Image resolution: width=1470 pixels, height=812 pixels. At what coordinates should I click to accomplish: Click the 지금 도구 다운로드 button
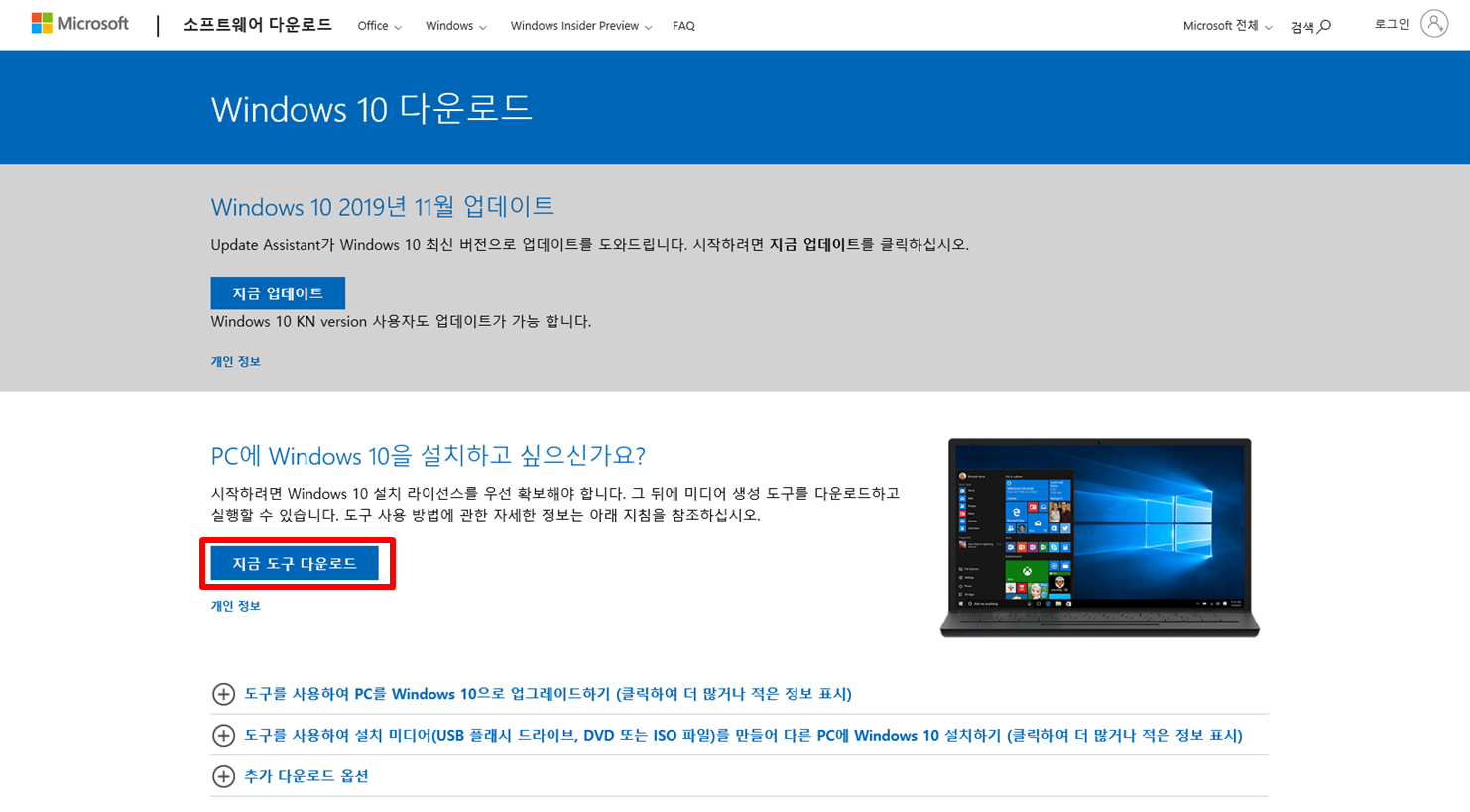pyautogui.click(x=295, y=564)
